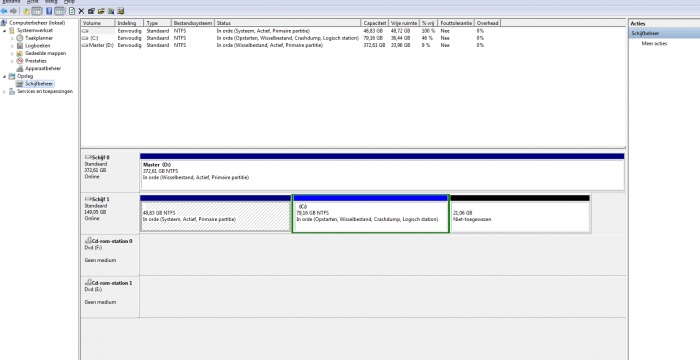Sort by the Fouttolerantie column header
This screenshot has width=700, height=360.
[456, 23]
